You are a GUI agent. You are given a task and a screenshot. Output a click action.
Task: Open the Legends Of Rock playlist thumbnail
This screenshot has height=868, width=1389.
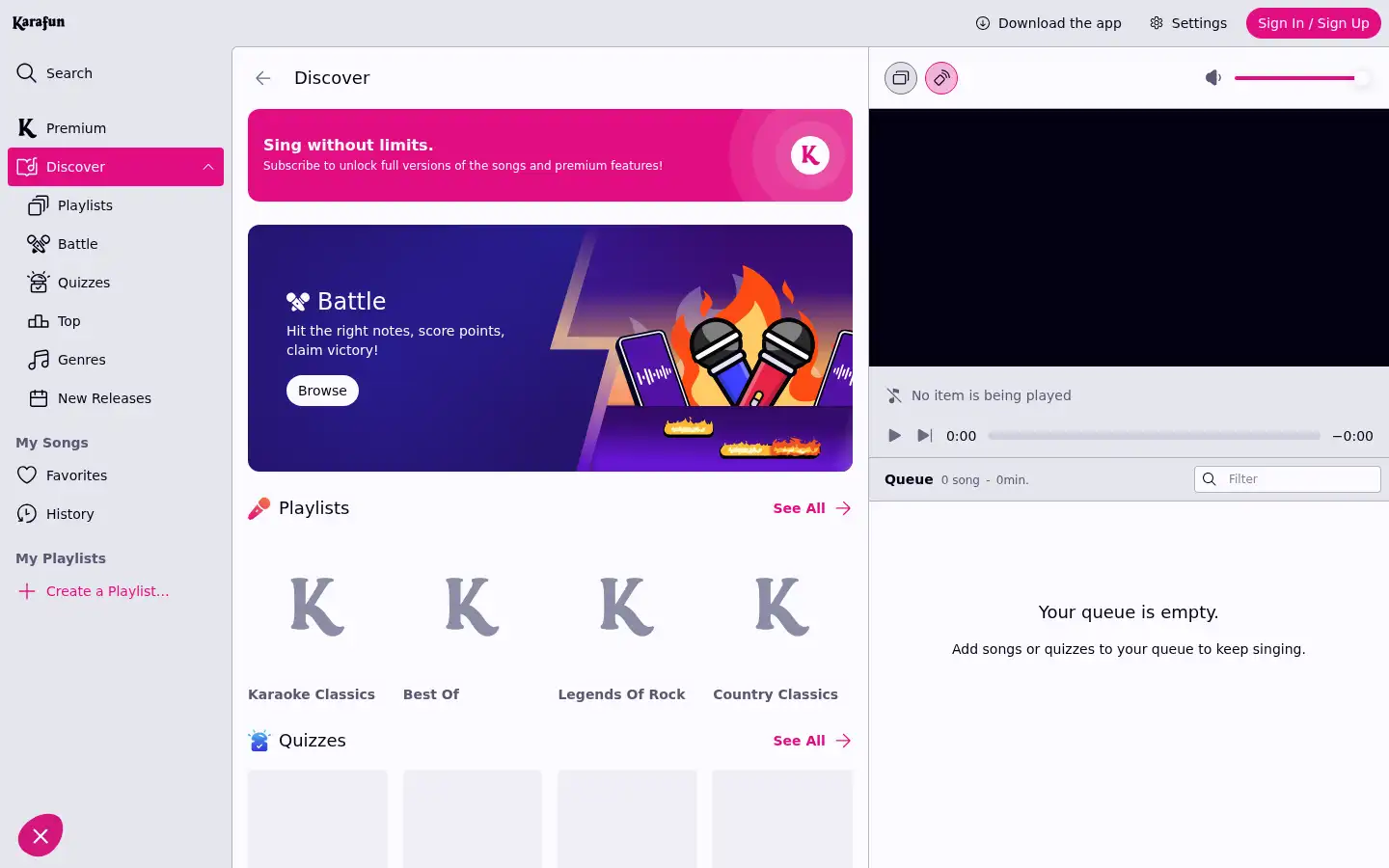tap(627, 606)
